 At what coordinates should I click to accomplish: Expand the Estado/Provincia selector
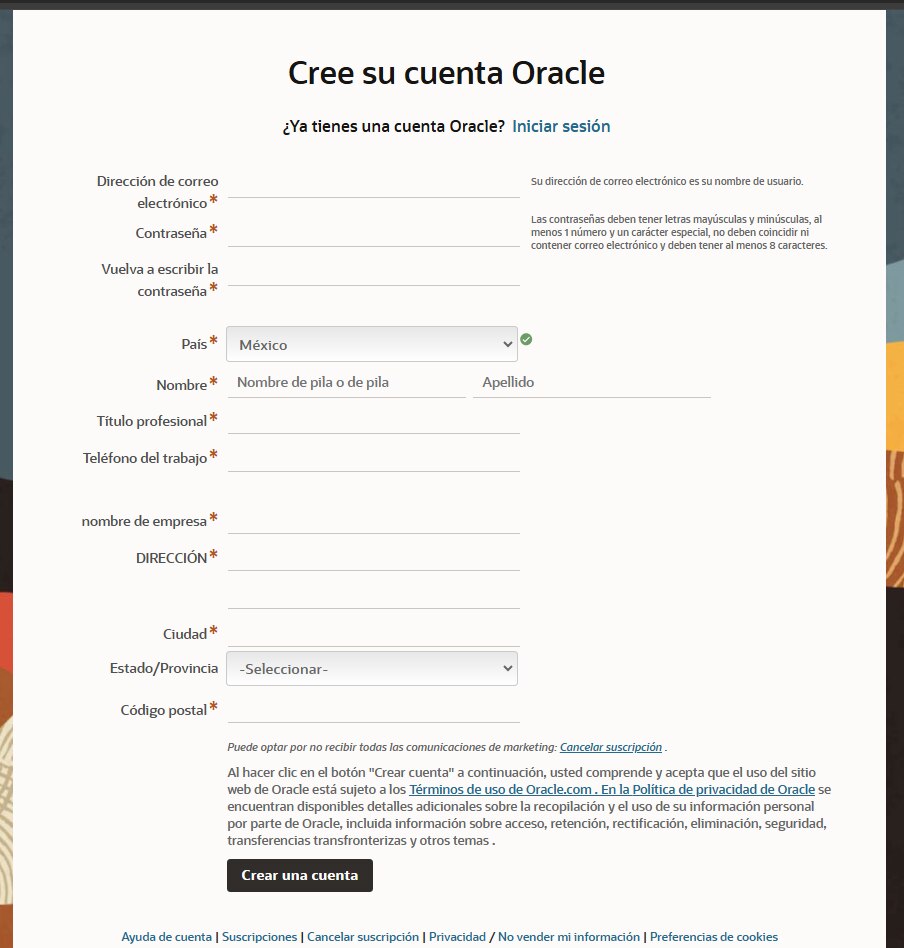tap(371, 669)
